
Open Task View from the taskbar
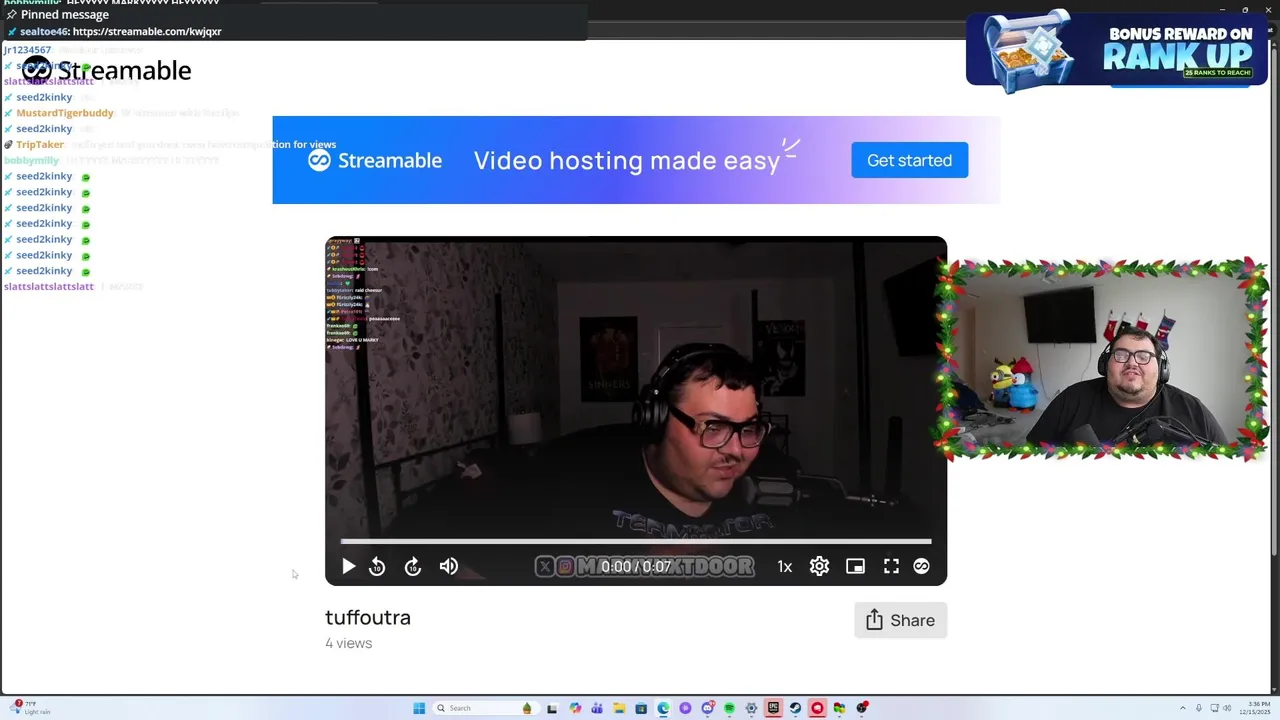tap(552, 708)
